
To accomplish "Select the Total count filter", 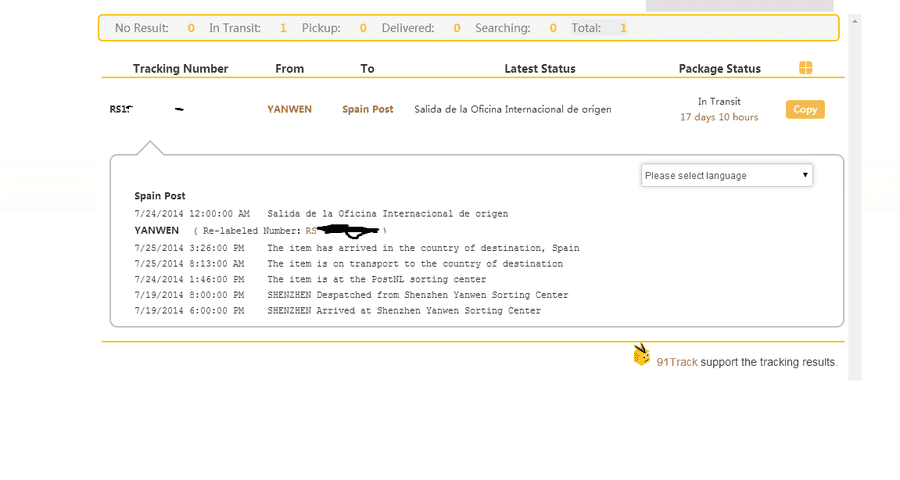I will (x=599, y=28).
